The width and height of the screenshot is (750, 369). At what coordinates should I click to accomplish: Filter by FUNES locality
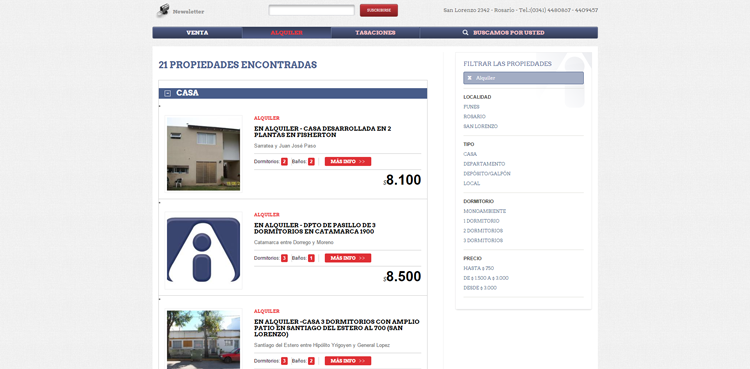pos(472,107)
